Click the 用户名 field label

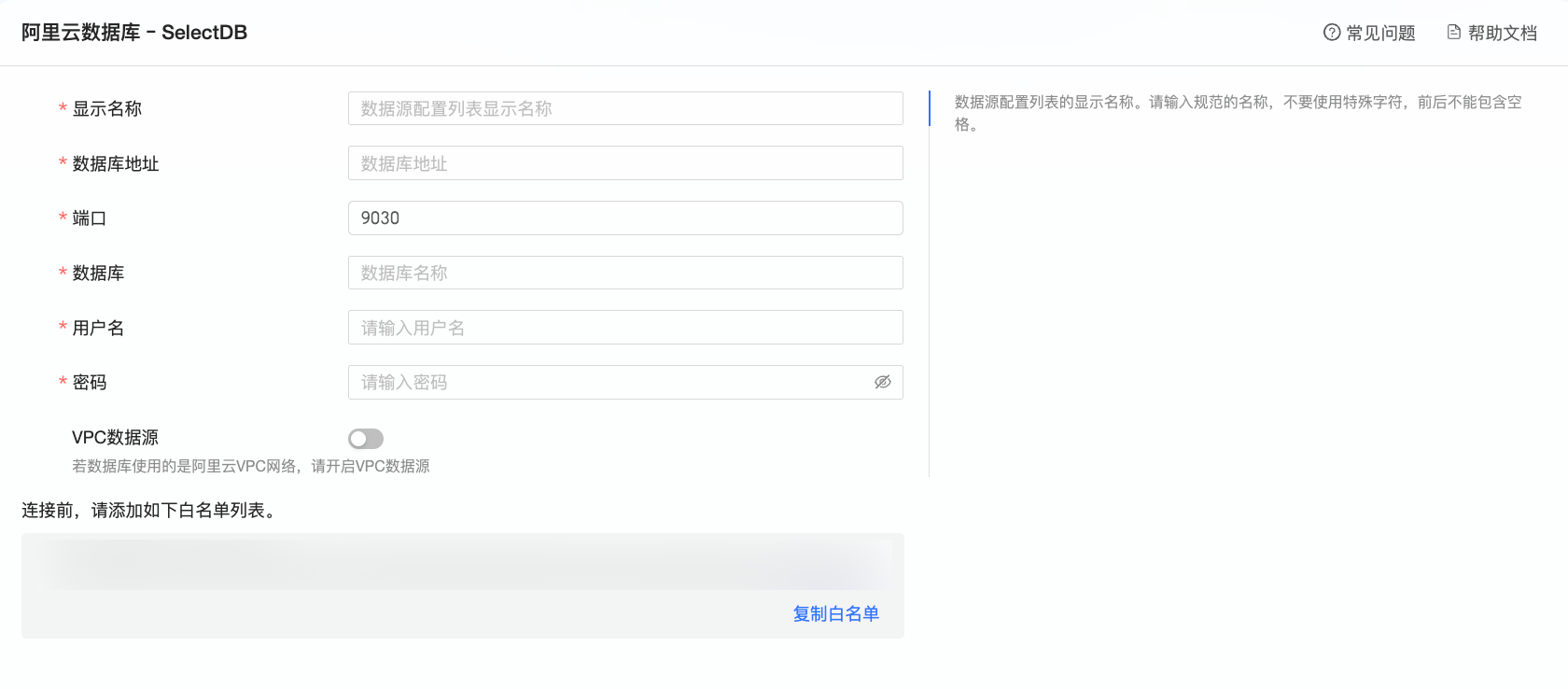98,328
